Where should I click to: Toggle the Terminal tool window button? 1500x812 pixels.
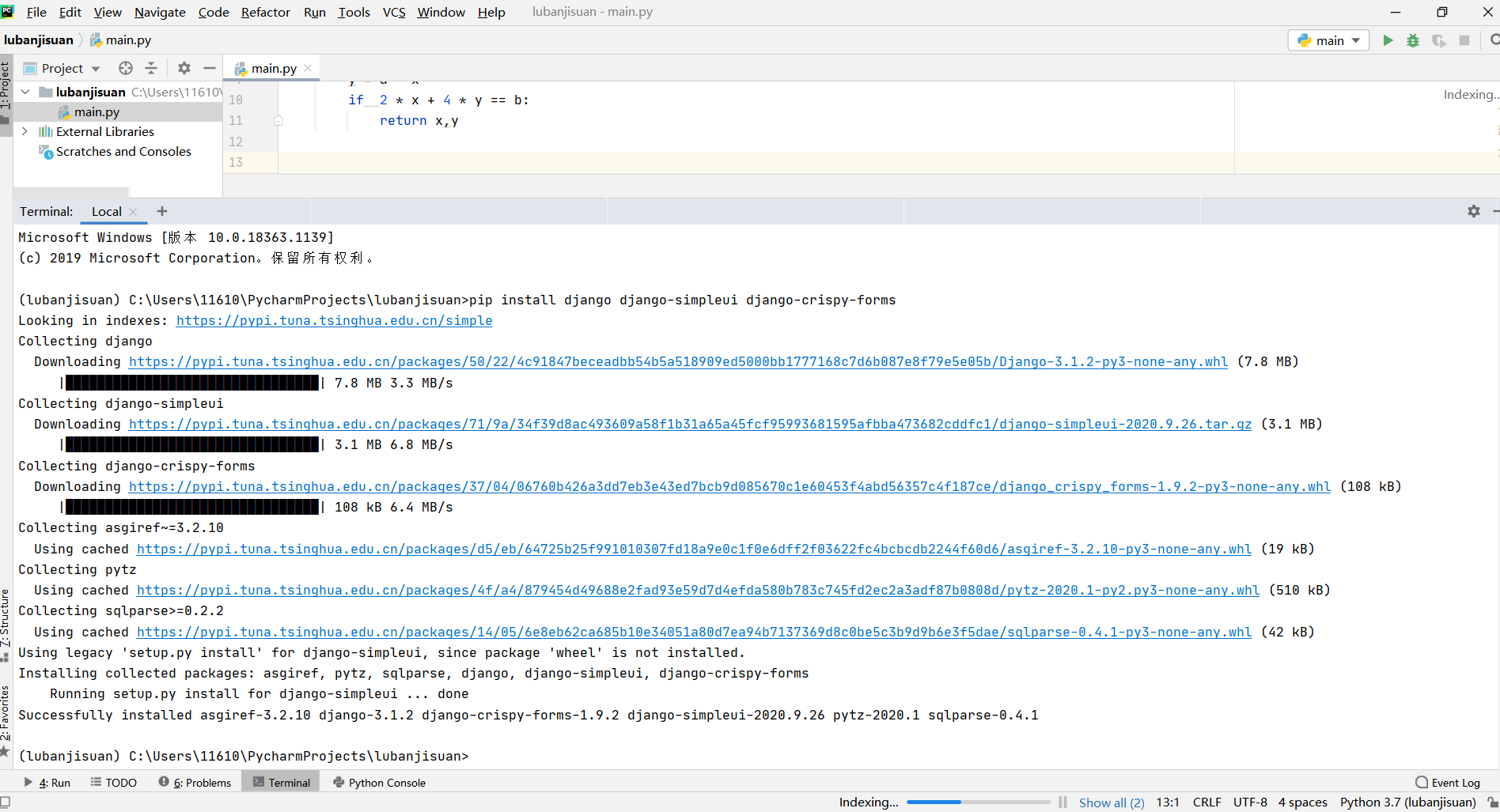[281, 783]
